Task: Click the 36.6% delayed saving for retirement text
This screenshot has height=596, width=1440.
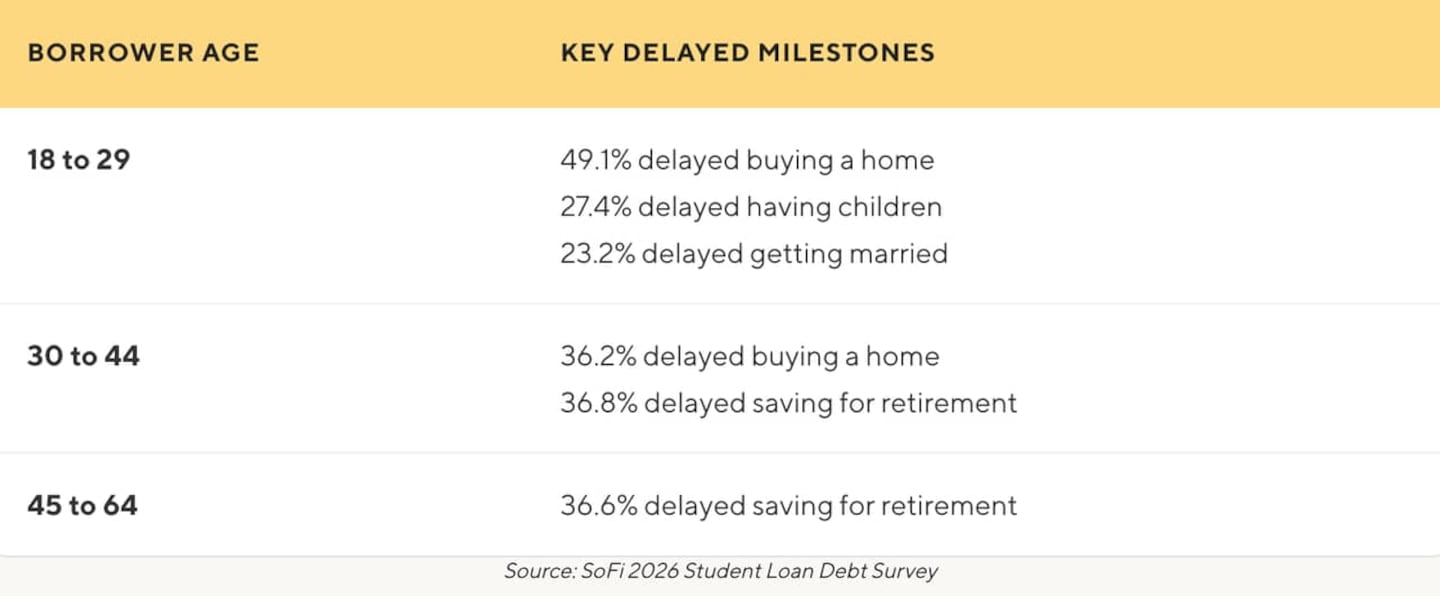Action: [x=788, y=505]
